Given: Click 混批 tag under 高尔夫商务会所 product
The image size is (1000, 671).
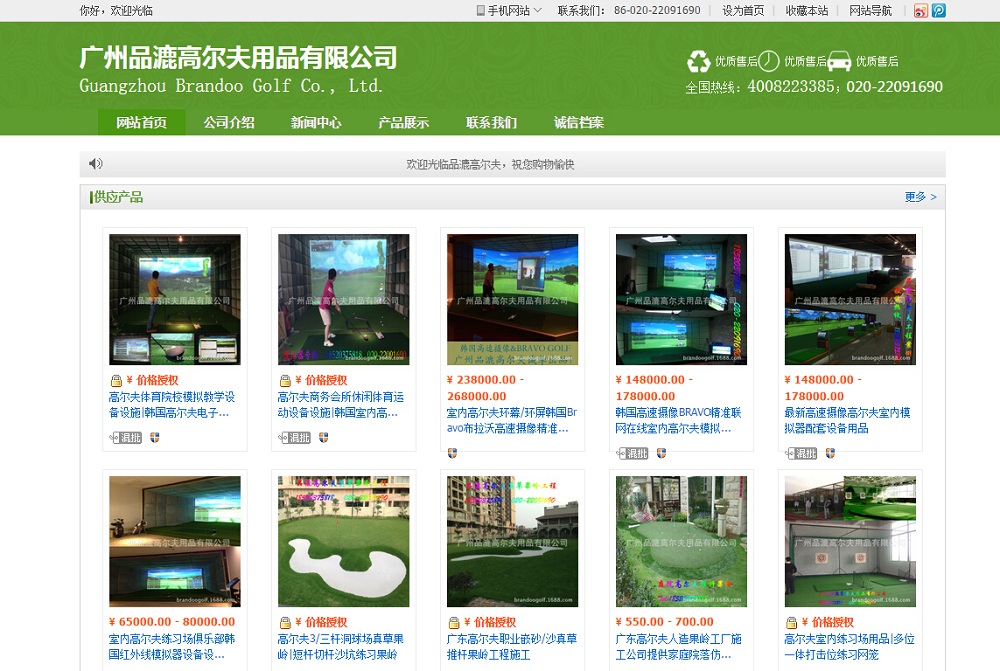Looking at the screenshot, I should pos(295,438).
